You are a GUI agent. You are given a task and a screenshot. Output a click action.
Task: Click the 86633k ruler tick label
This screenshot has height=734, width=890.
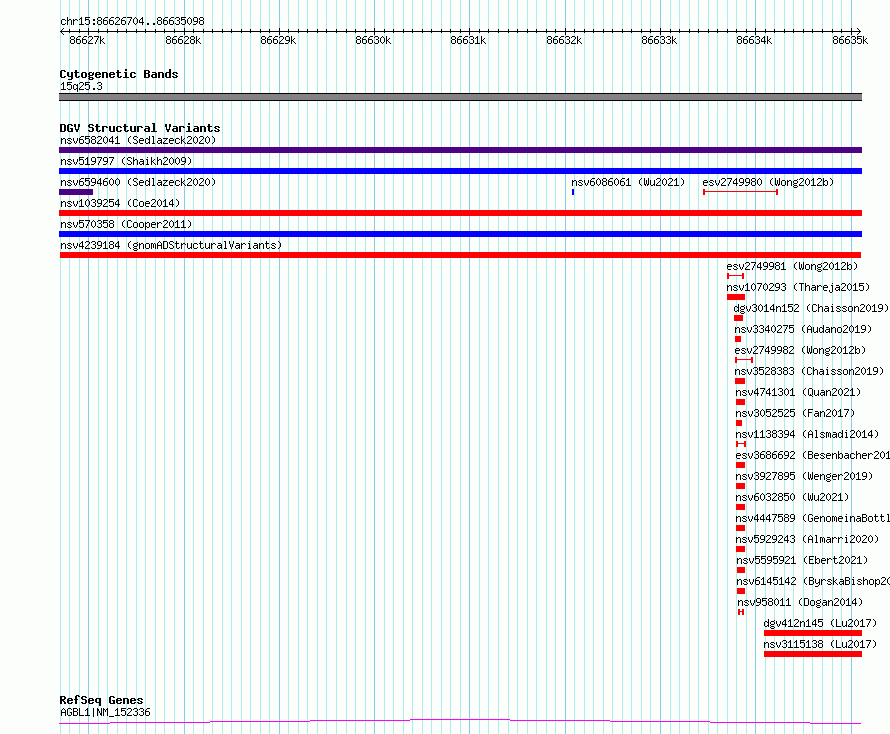659,40
